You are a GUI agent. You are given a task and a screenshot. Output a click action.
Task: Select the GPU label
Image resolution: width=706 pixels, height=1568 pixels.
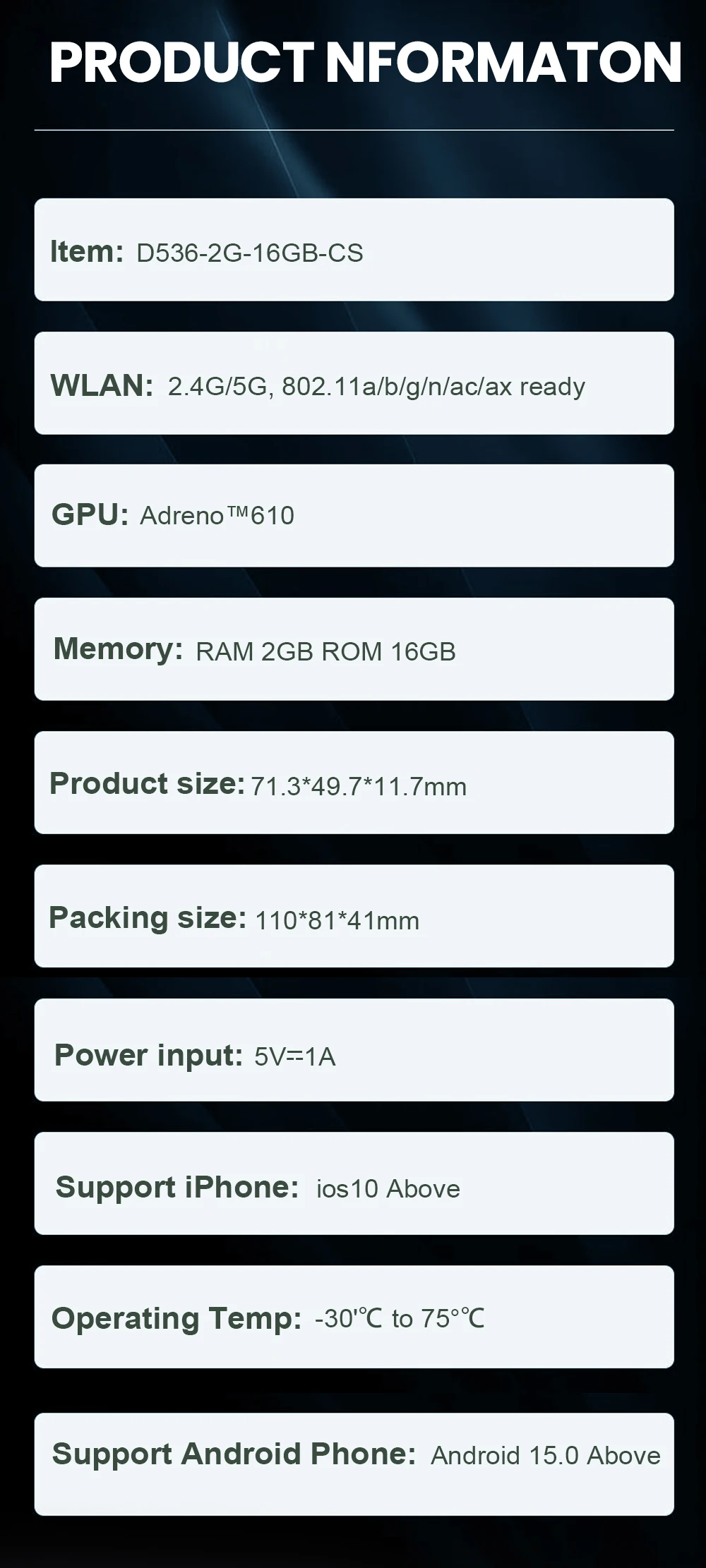(x=90, y=514)
